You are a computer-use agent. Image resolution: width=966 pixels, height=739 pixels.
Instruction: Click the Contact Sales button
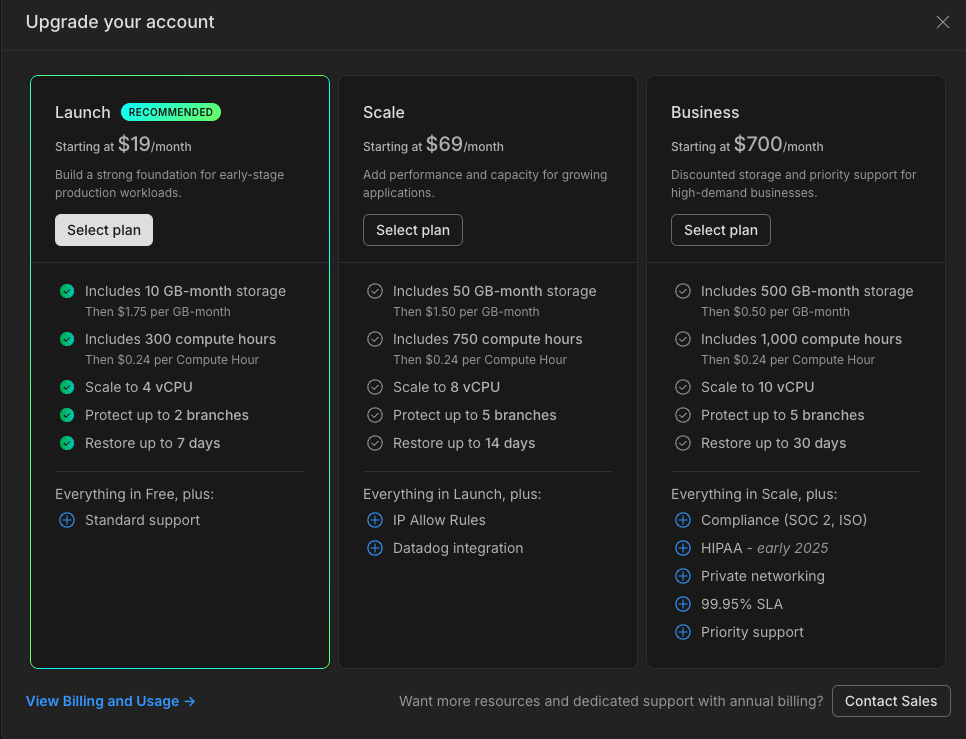891,701
